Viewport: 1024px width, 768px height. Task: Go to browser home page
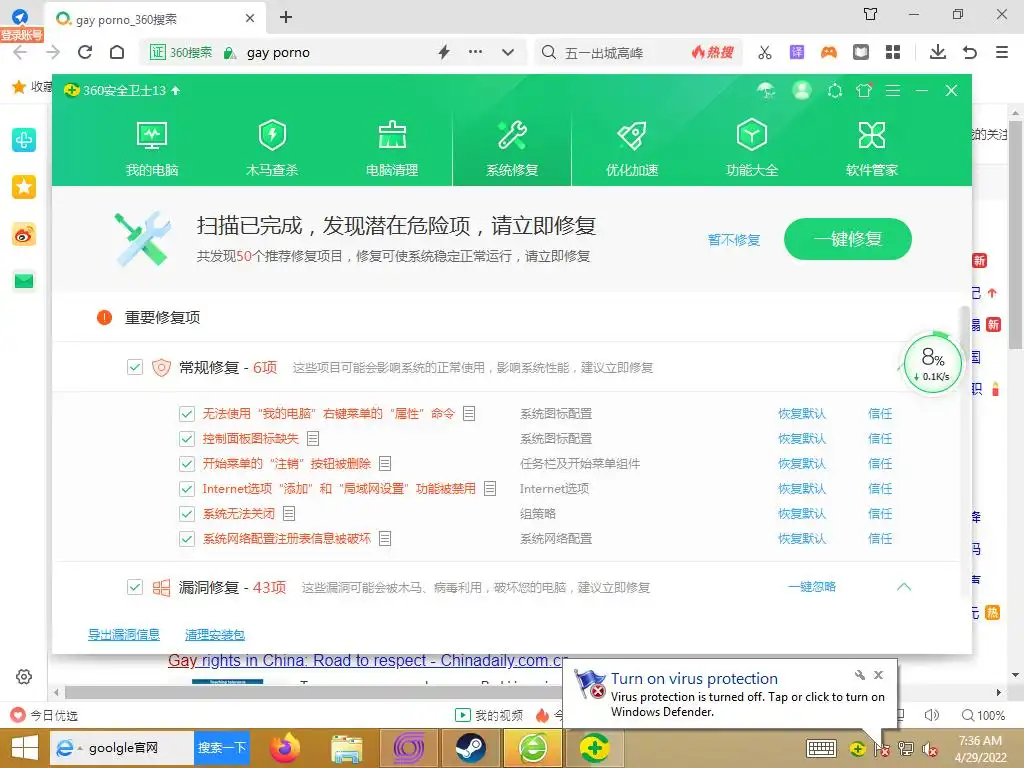point(117,52)
